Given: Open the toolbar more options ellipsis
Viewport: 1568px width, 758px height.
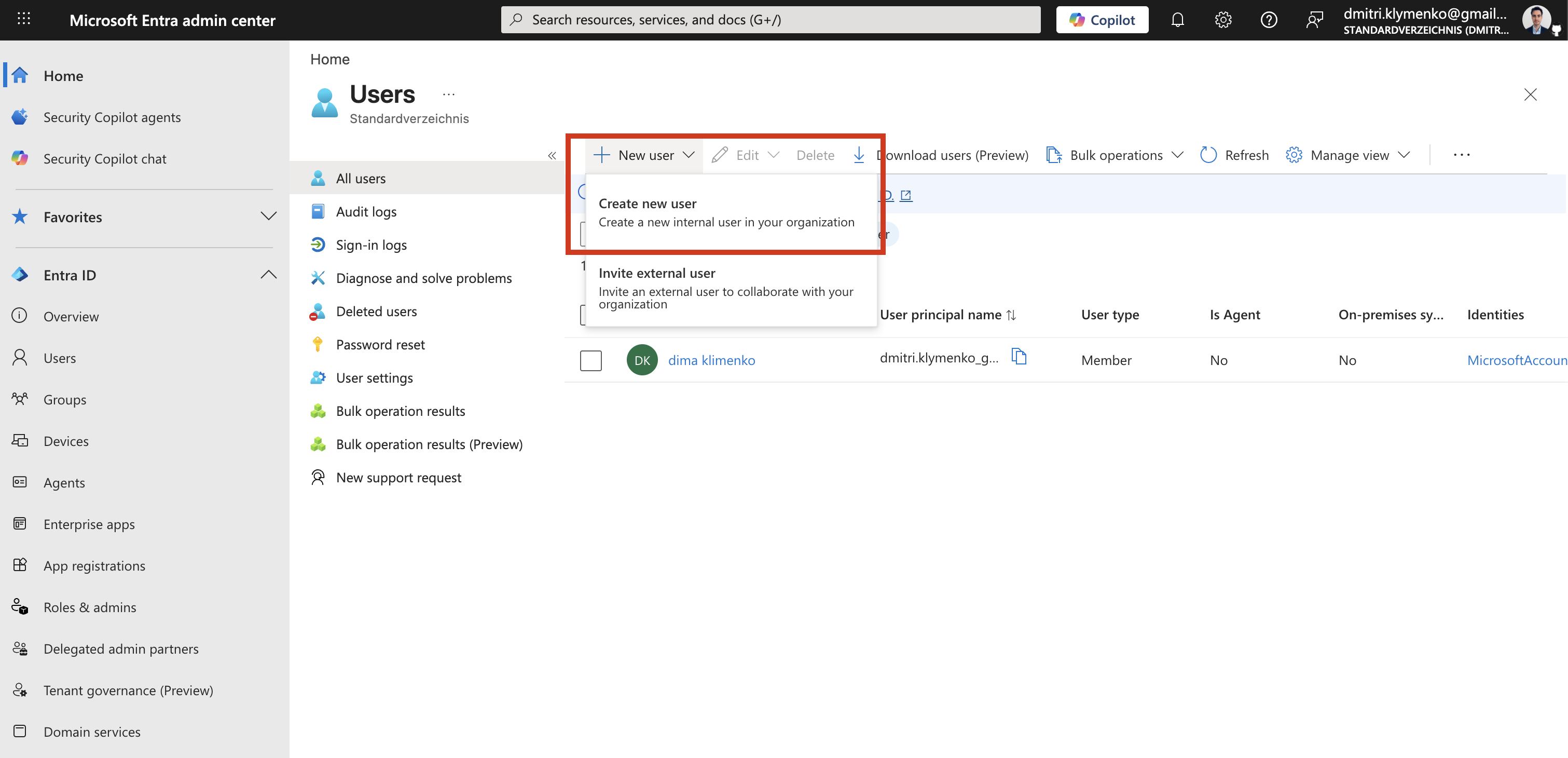Looking at the screenshot, I should pos(1462,155).
